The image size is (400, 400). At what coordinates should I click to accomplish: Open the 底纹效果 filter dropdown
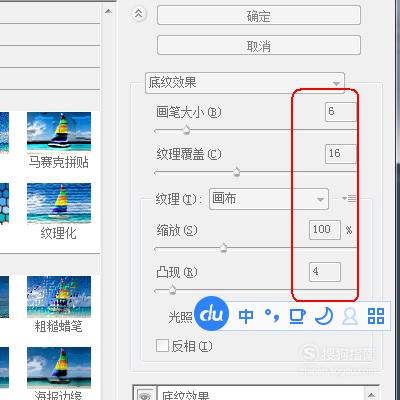(x=245, y=83)
